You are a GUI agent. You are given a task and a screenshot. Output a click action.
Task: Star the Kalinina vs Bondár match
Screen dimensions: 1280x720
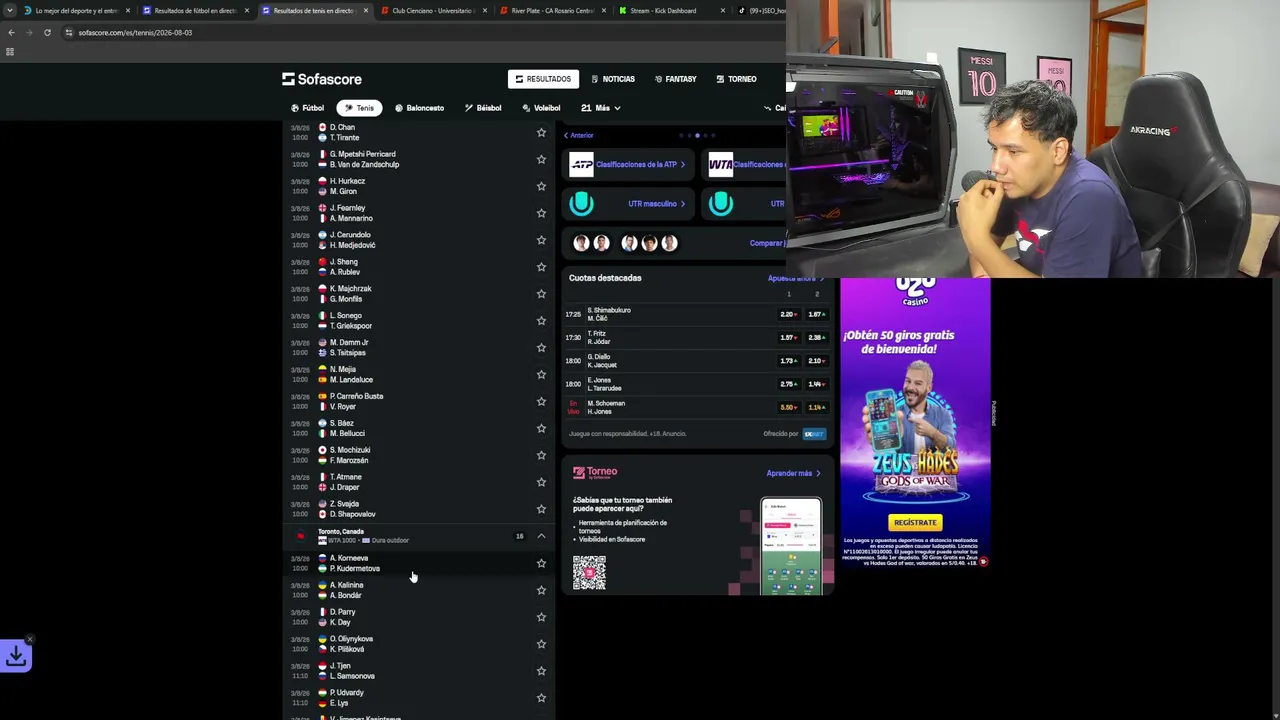[541, 590]
